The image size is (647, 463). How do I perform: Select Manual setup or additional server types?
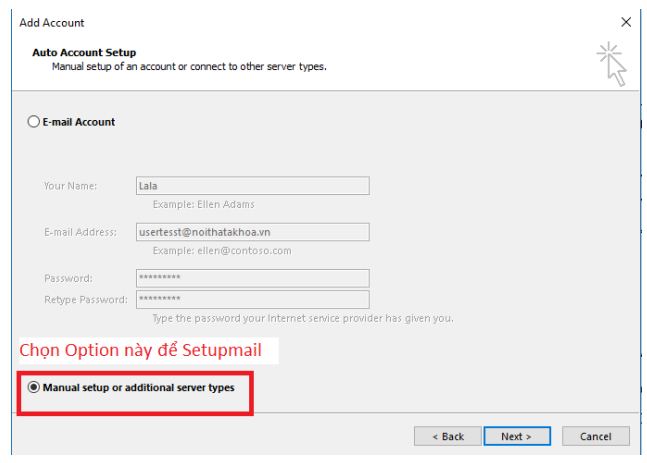click(34, 387)
